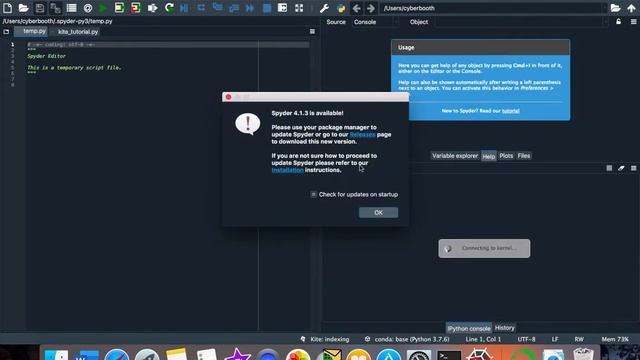The image size is (640, 360).
Task: Select the Help tab
Action: click(x=488, y=156)
